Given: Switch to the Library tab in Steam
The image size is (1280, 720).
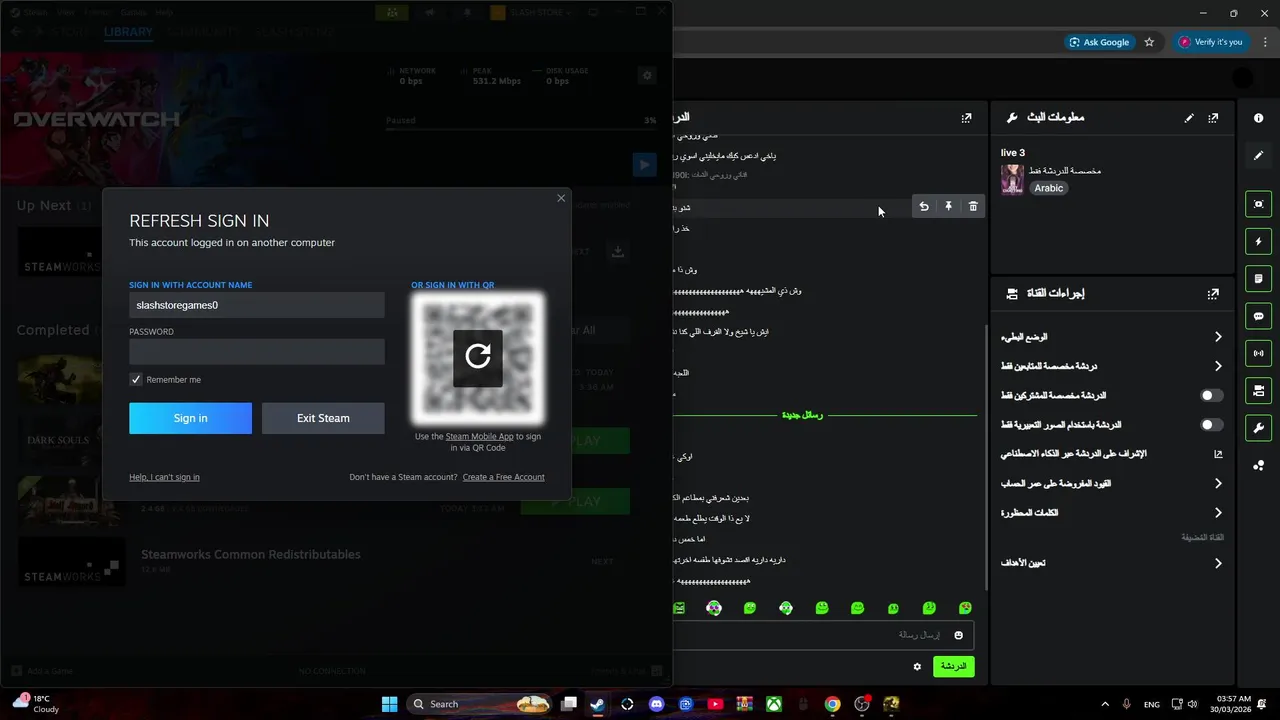Looking at the screenshot, I should click(x=128, y=32).
